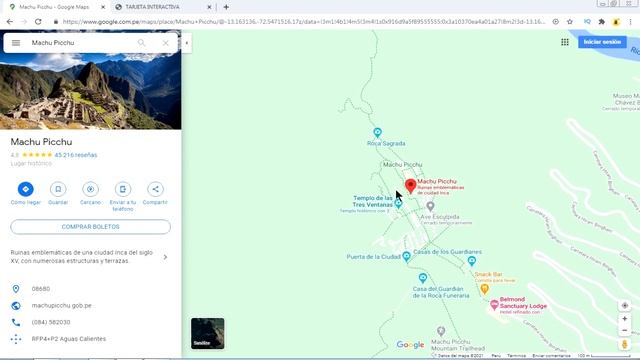
Task: Open the browser extensions puzzle icon
Action: point(602,22)
